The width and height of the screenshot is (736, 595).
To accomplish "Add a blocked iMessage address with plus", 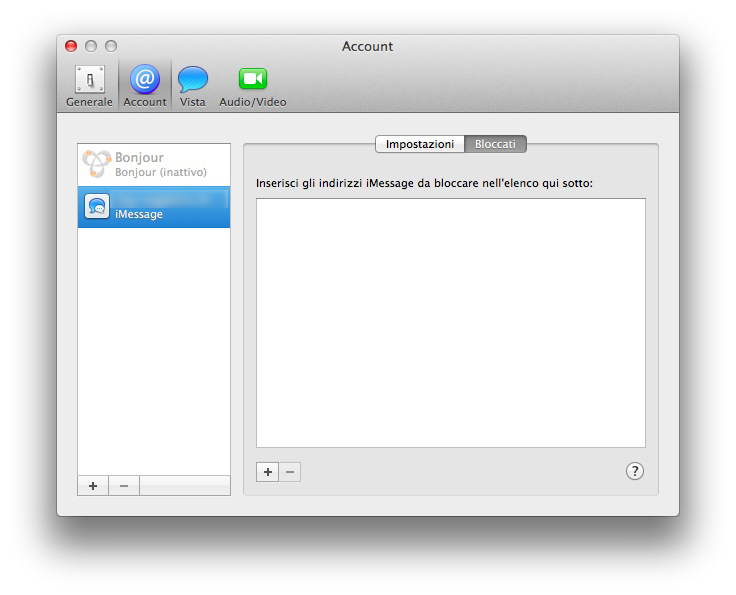I will tap(267, 471).
